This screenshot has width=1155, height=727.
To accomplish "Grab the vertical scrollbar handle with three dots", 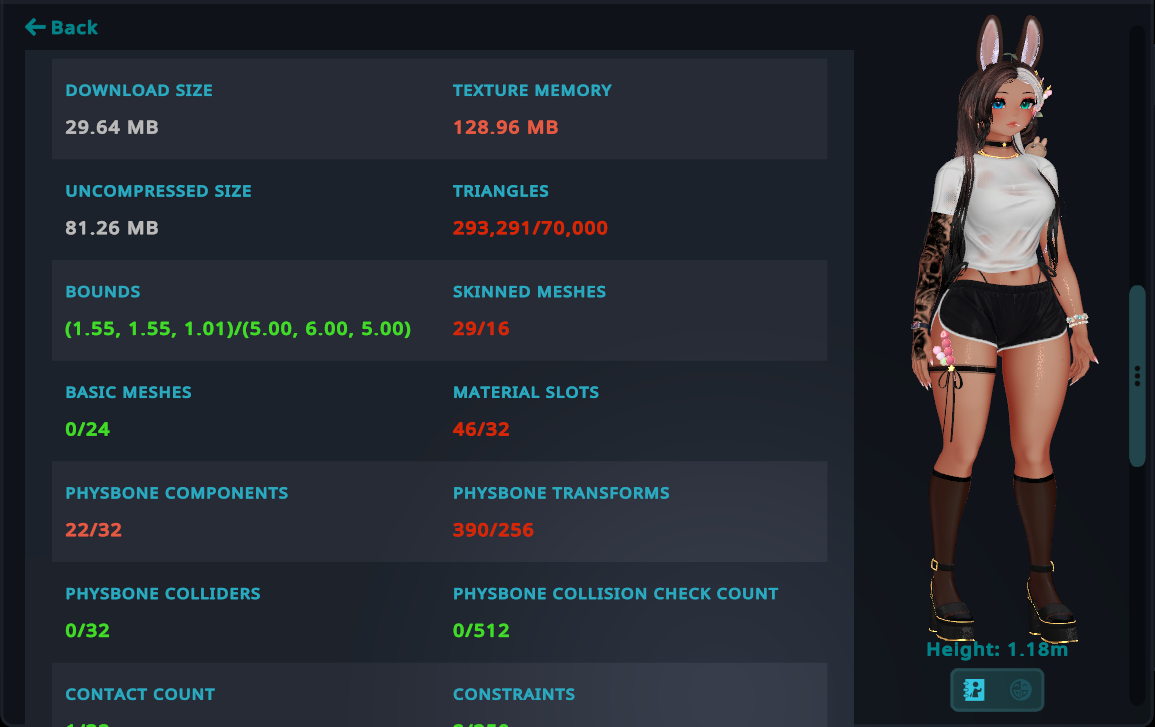I will pyautogui.click(x=1137, y=376).
